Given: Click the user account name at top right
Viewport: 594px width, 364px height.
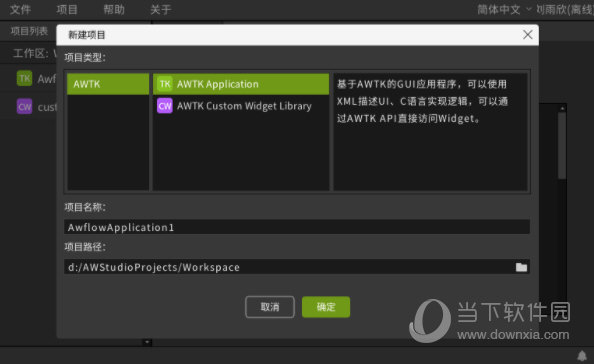Looking at the screenshot, I should coord(564,9).
